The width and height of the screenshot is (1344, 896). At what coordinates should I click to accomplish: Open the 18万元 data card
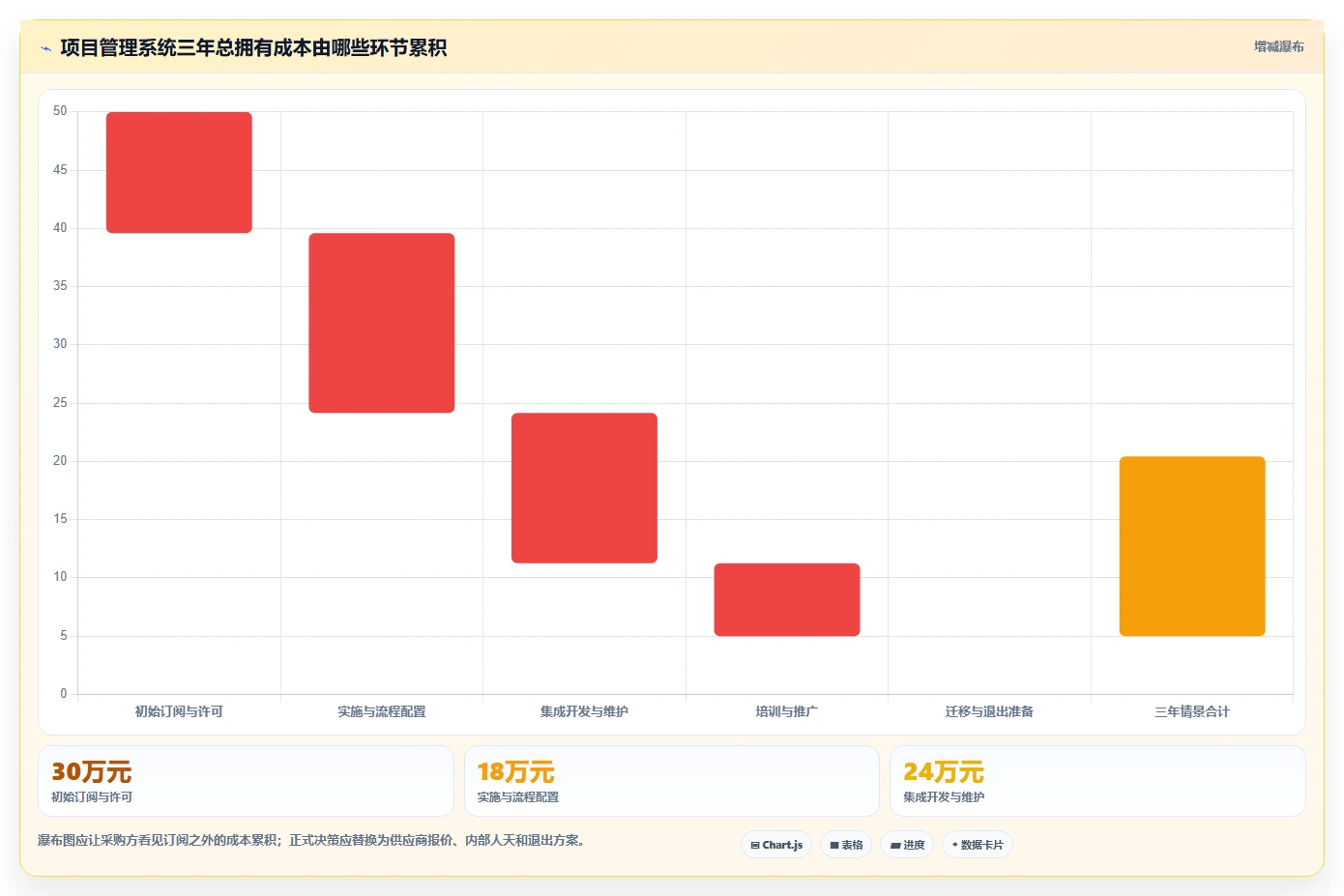pyautogui.click(x=672, y=781)
